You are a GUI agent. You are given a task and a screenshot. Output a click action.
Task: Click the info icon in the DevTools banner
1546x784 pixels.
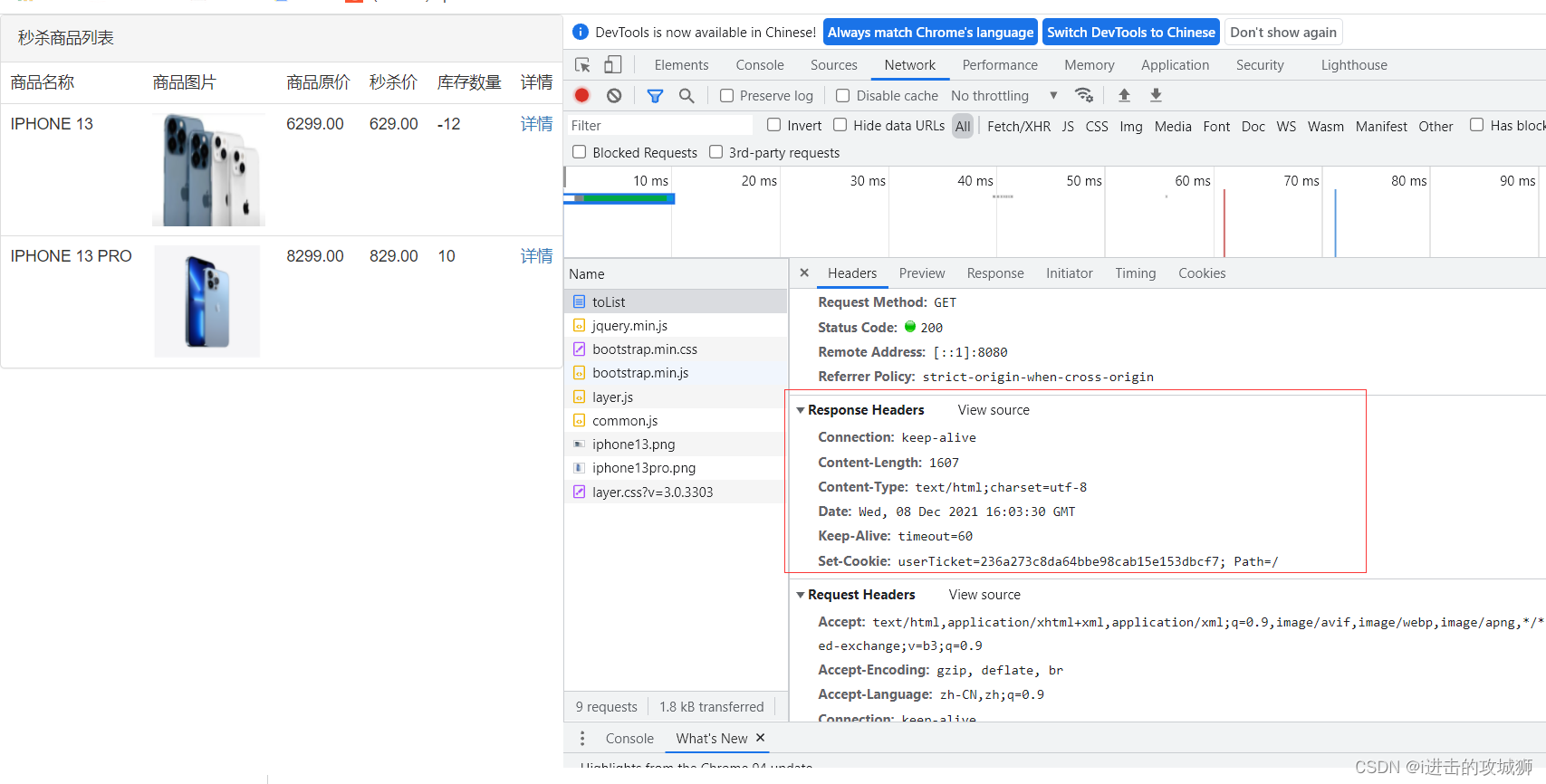pos(581,33)
